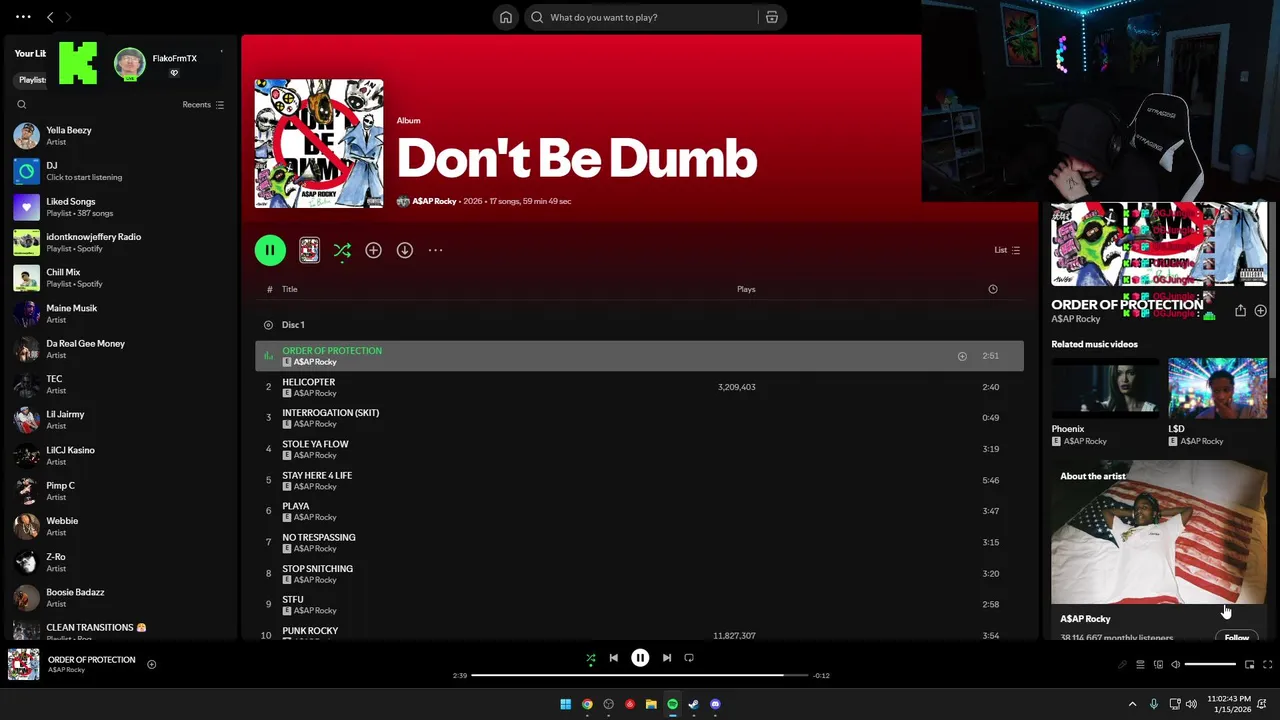Open A$AP Rocky artist link in header
Screen dimensions: 1280x720
(x=434, y=201)
